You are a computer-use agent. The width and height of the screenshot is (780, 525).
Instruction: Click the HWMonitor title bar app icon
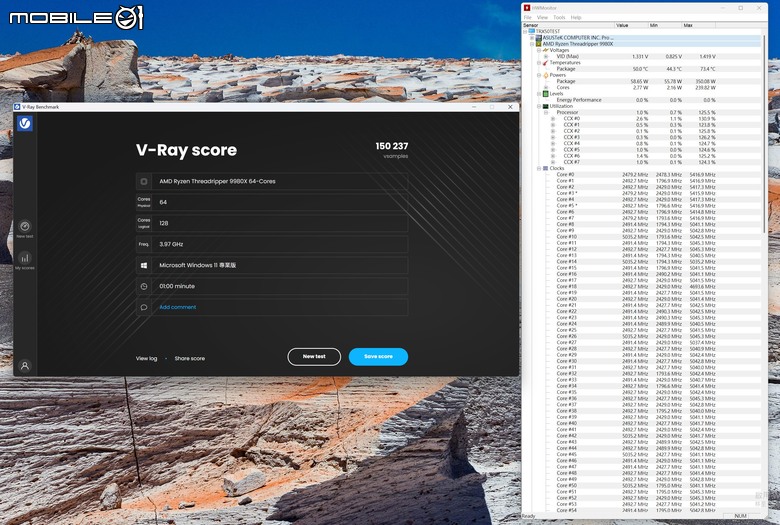(x=527, y=8)
